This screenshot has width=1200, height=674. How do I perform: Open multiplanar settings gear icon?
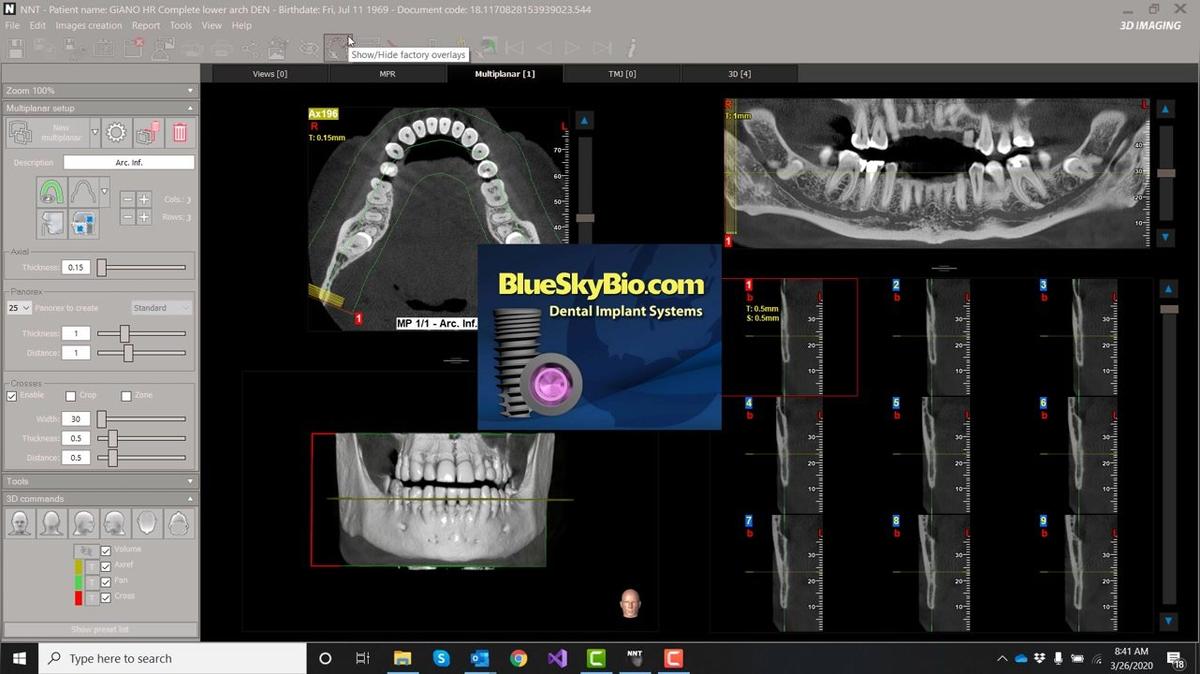116,132
